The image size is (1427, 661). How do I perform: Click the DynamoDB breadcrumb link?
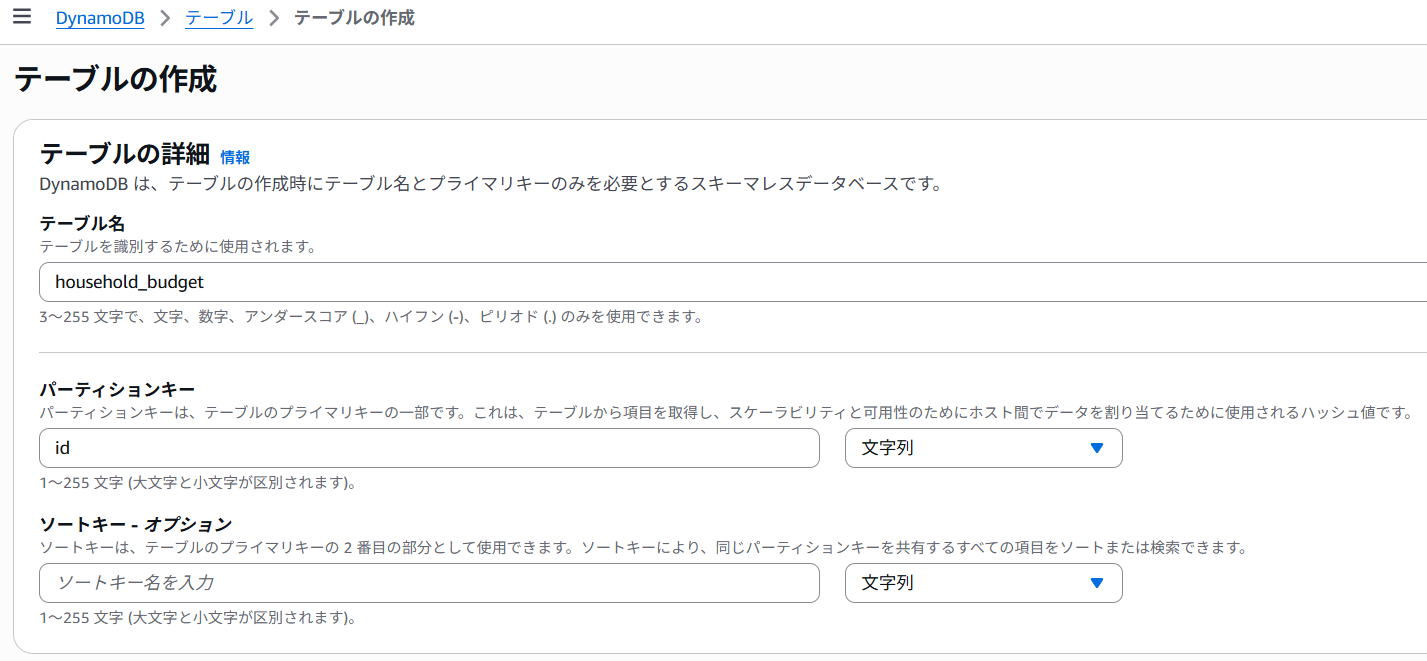[100, 18]
